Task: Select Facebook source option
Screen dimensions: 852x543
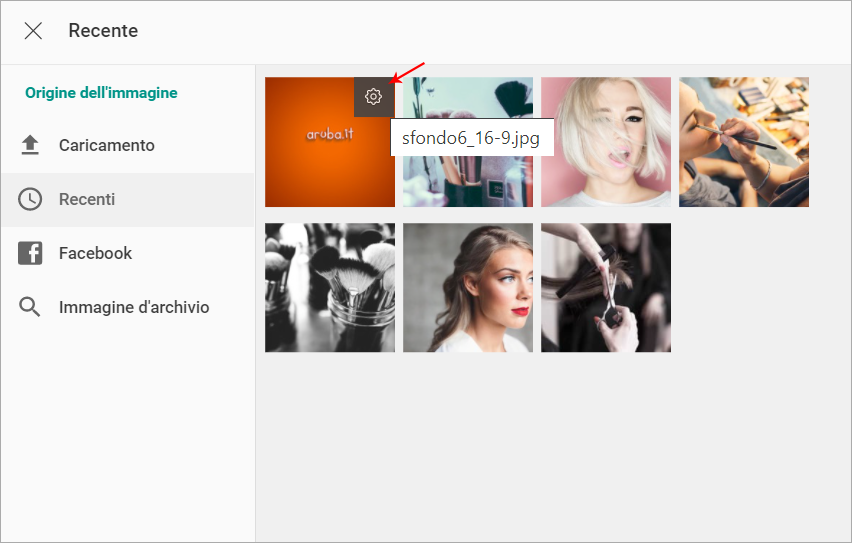Action: click(128, 253)
